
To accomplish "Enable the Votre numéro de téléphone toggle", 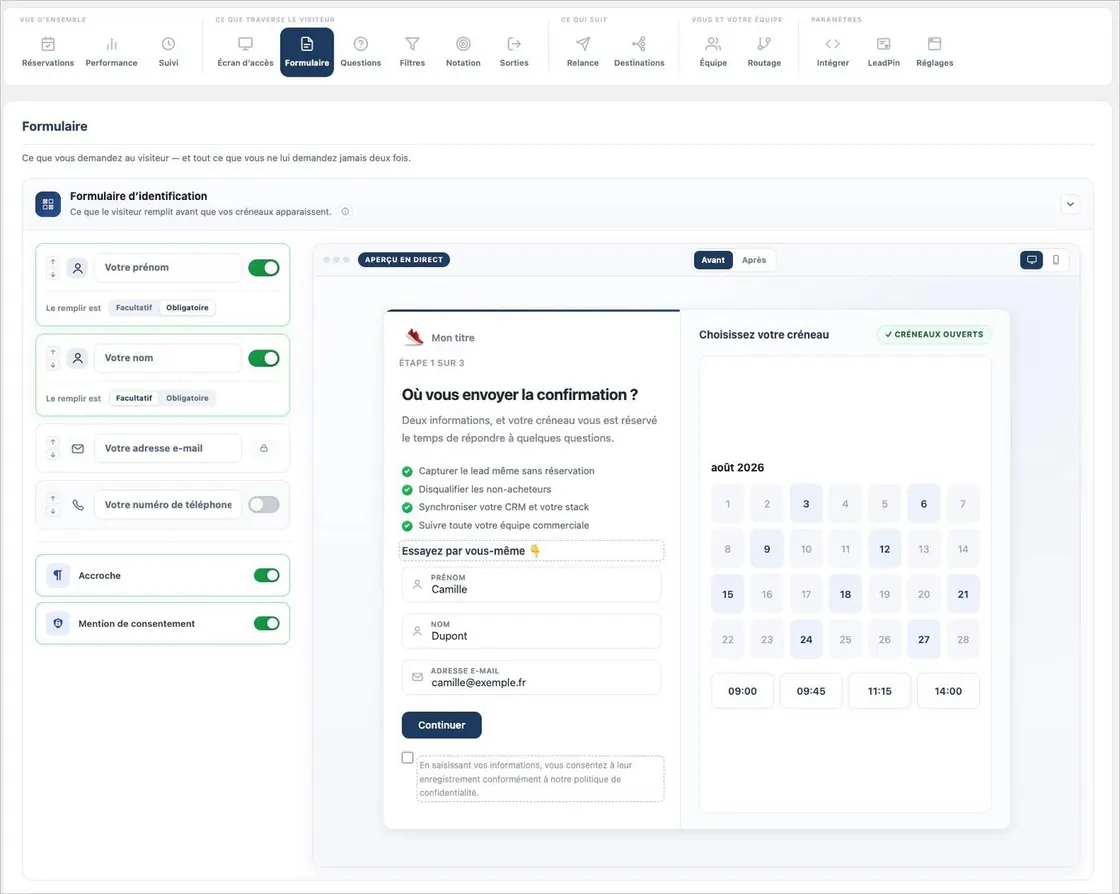I will click(x=264, y=505).
